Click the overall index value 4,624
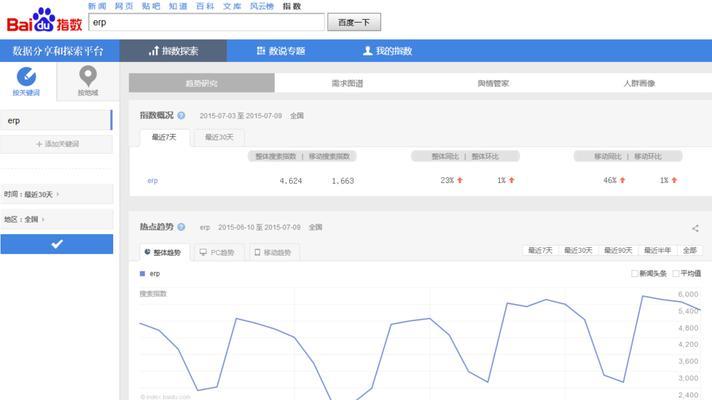The width and height of the screenshot is (712, 400). pos(291,181)
